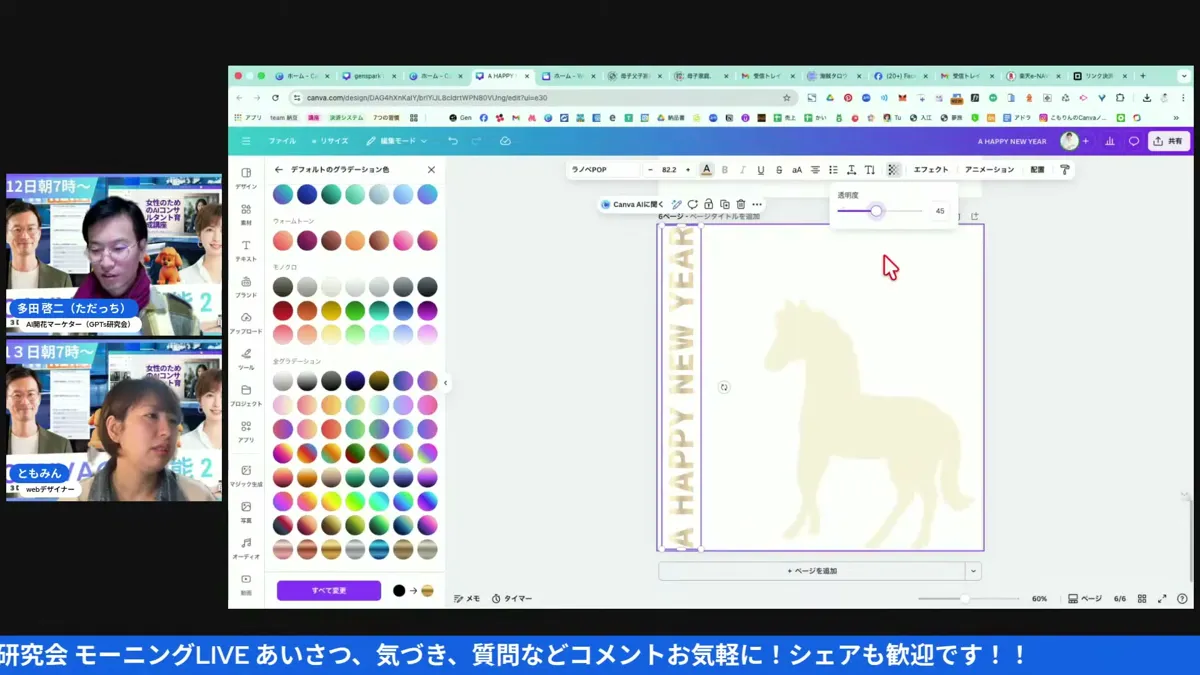Image resolution: width=1200 pixels, height=675 pixels.
Task: Toggle strikethrough text formatting
Action: tap(779, 170)
